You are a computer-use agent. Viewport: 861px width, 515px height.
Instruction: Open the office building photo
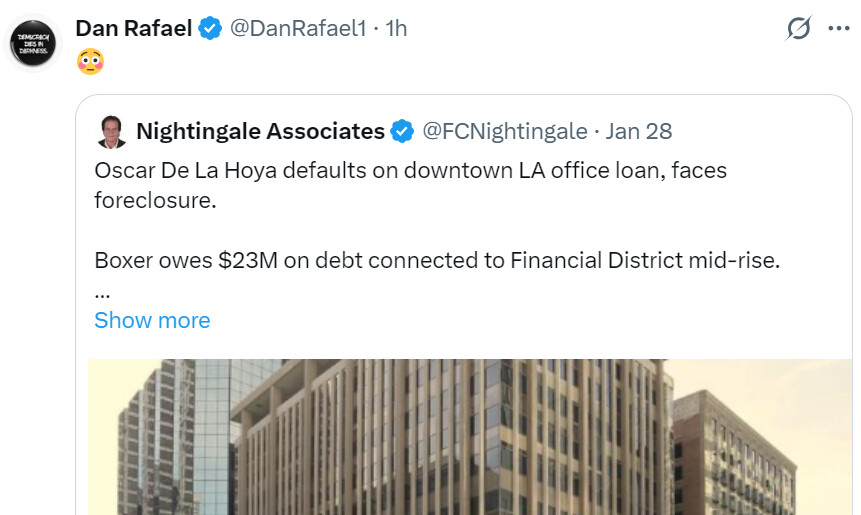coord(470,440)
